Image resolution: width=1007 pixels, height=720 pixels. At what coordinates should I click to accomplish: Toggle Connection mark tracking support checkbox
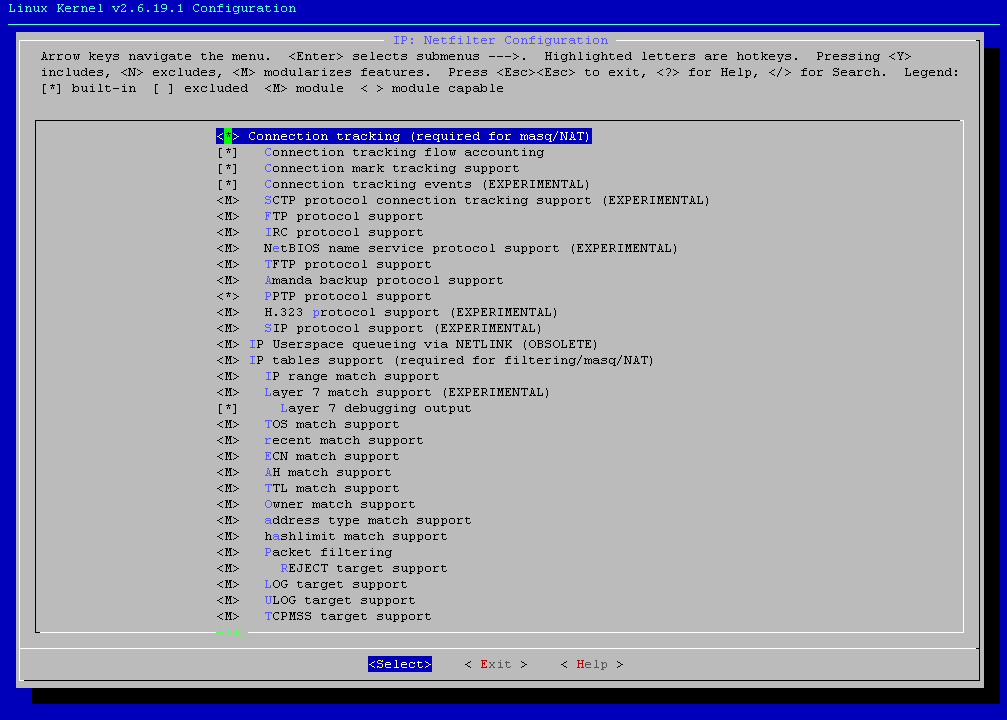tap(227, 168)
